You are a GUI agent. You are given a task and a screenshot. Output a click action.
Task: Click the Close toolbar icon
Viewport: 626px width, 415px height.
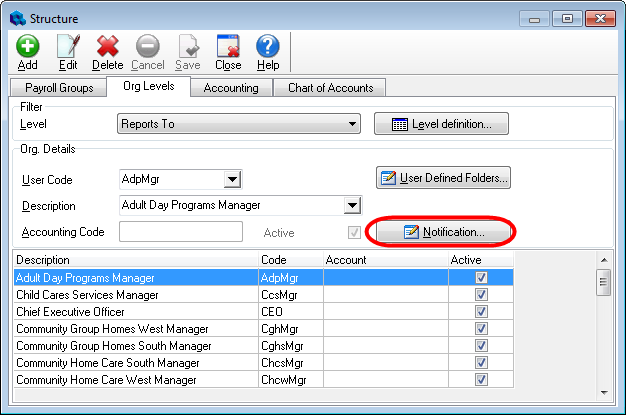click(228, 46)
